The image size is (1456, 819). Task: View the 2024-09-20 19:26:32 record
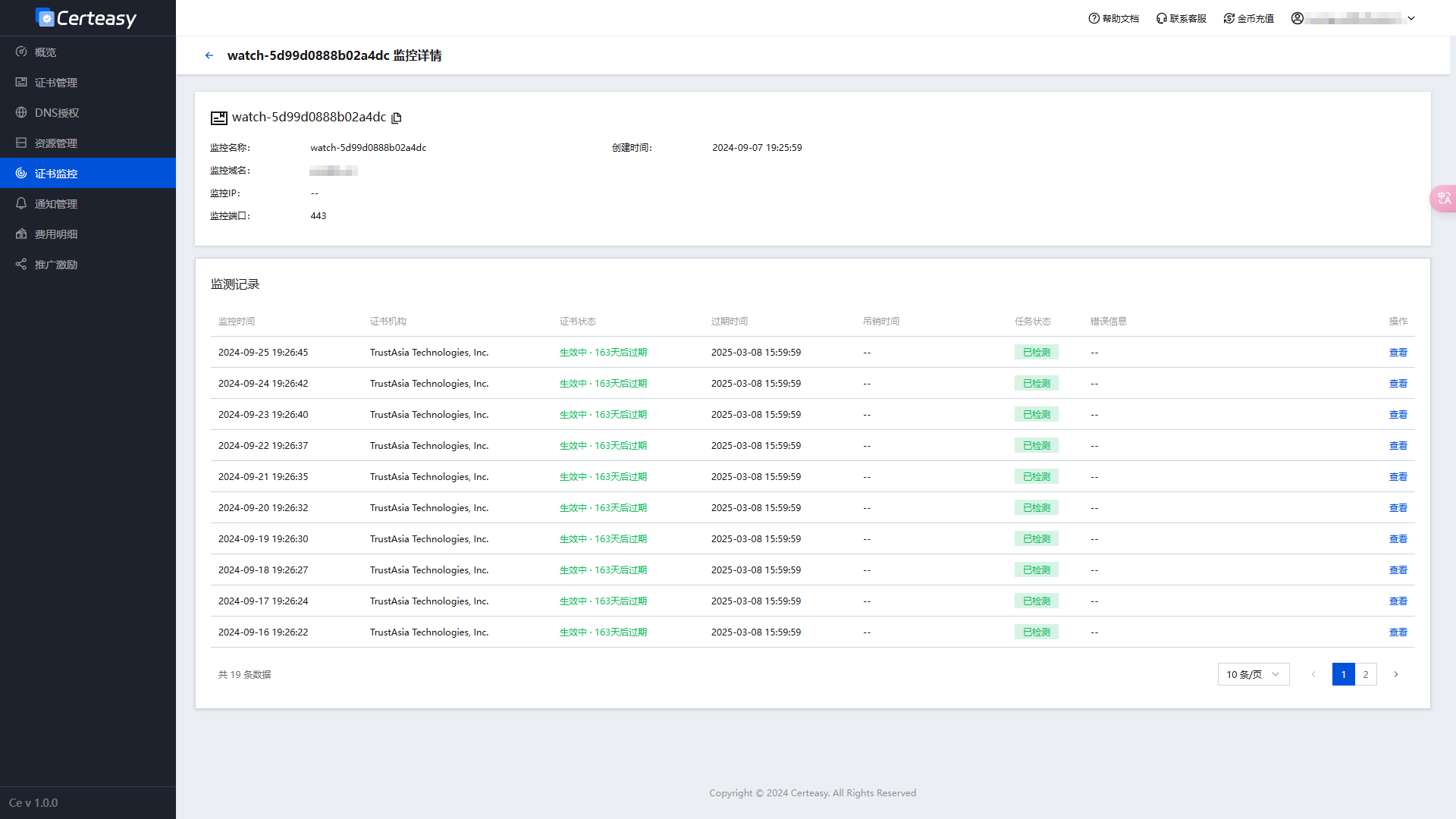(1398, 508)
